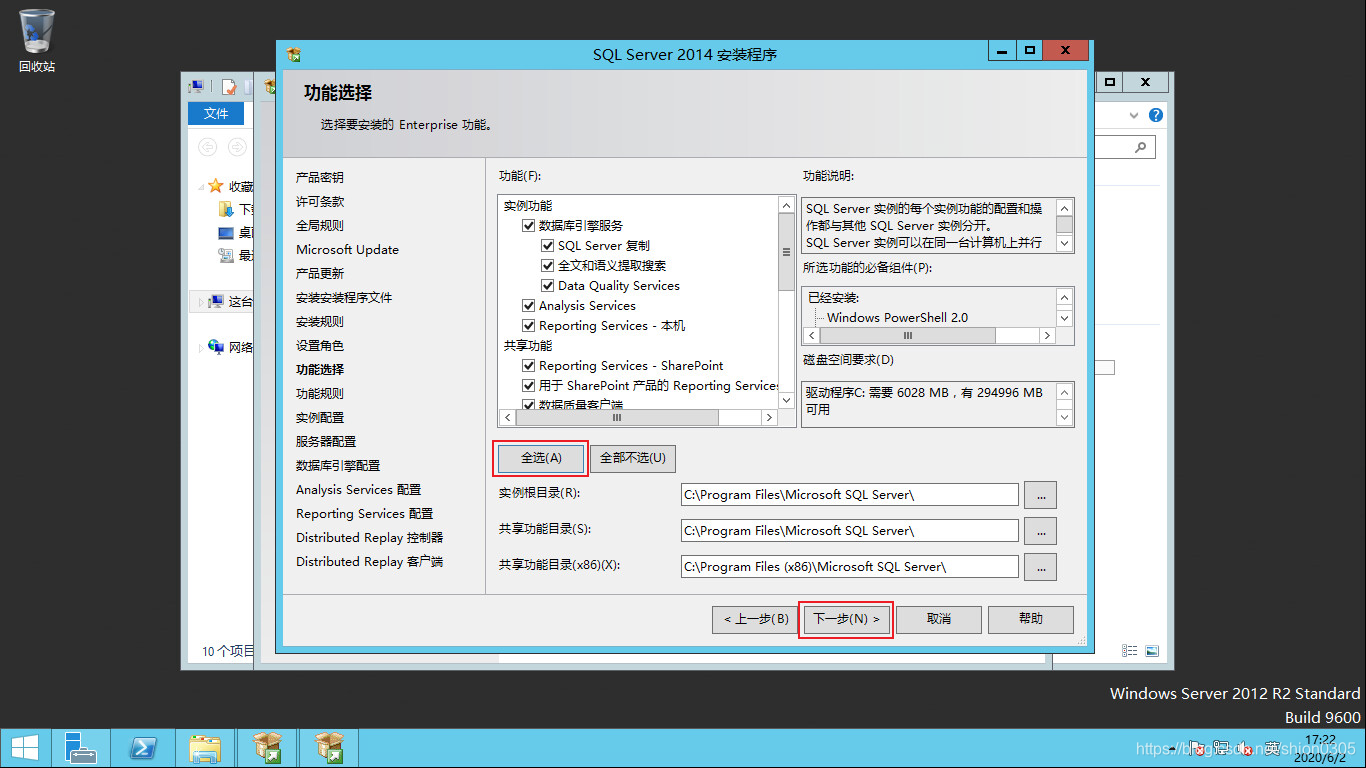
Task: Toggle 数据库引擎服务 checkbox
Action: (x=529, y=226)
